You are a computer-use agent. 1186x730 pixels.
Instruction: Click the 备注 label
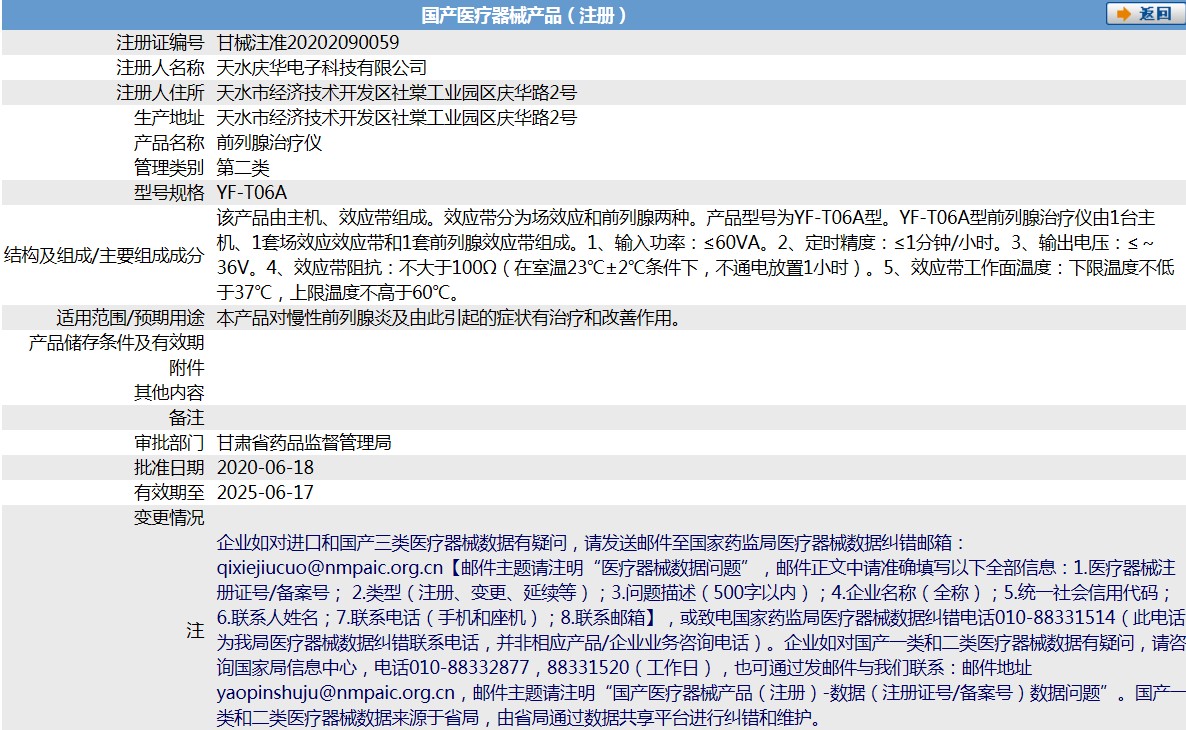click(x=187, y=418)
